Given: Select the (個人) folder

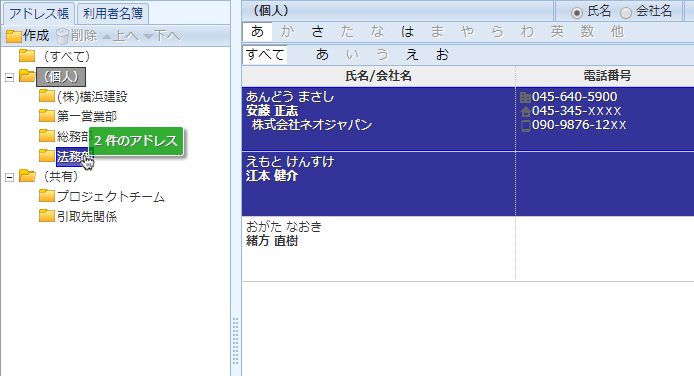Looking at the screenshot, I should point(61,77).
